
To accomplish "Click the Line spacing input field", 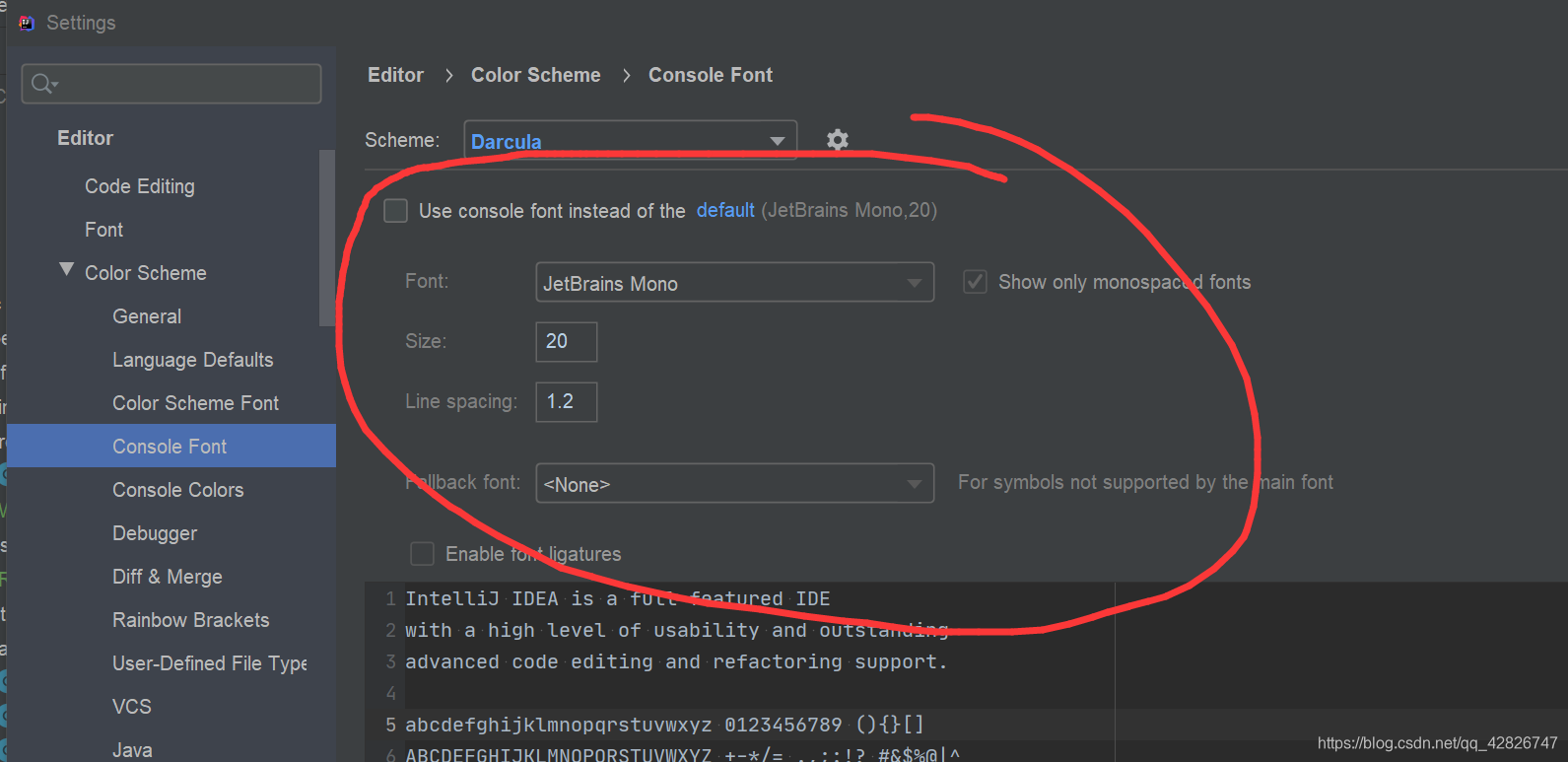I will (567, 402).
